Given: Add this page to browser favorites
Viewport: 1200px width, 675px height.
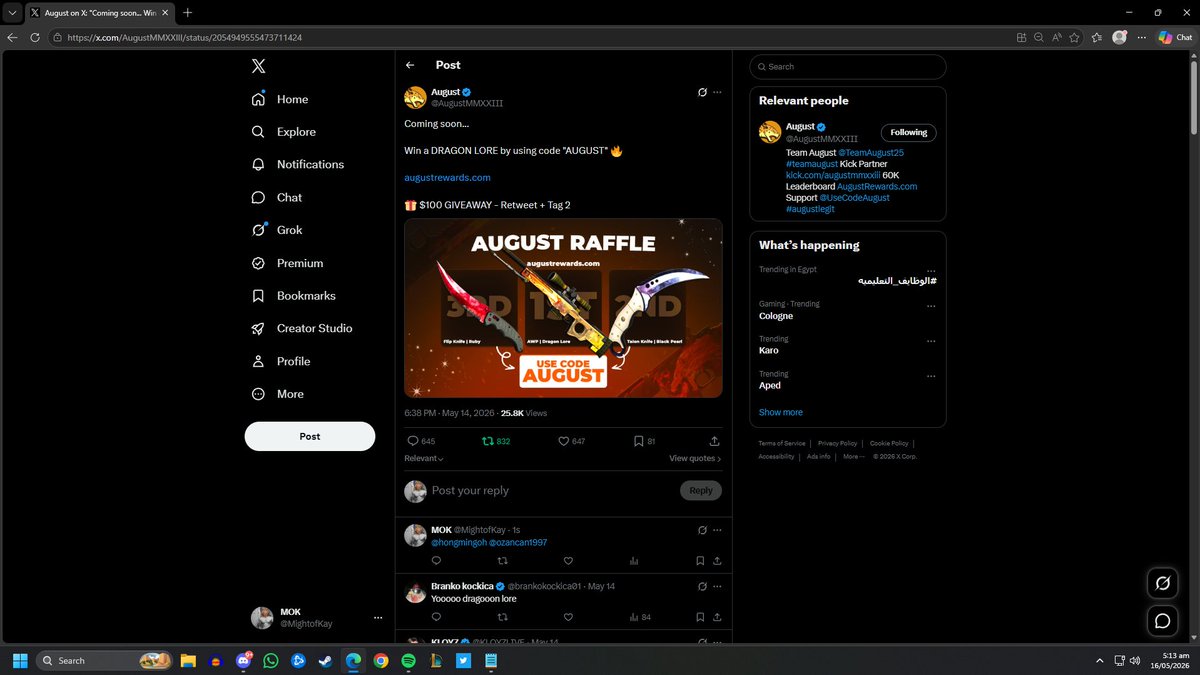Looking at the screenshot, I should 1074,37.
